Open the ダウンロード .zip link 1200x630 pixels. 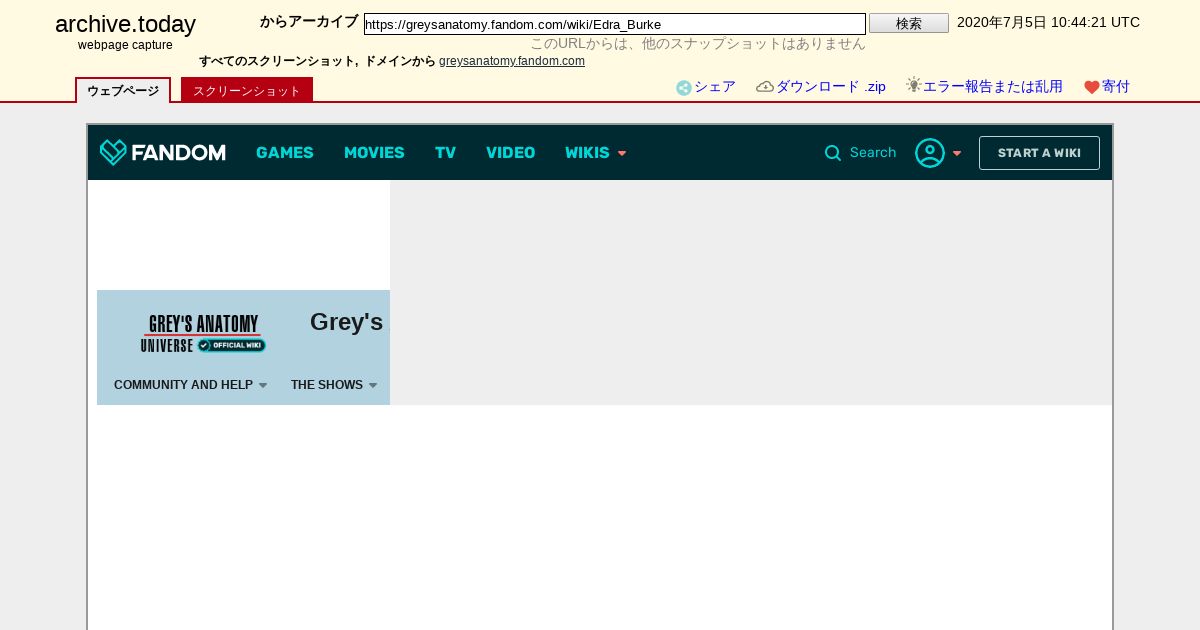click(x=831, y=87)
